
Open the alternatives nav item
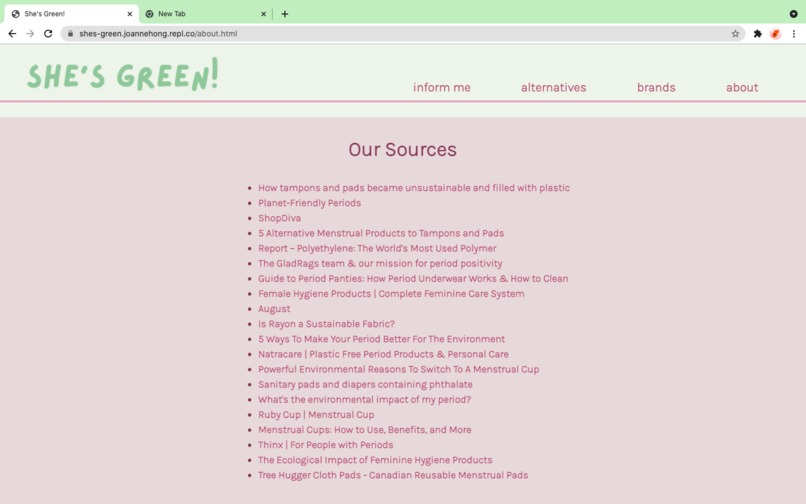pos(553,87)
